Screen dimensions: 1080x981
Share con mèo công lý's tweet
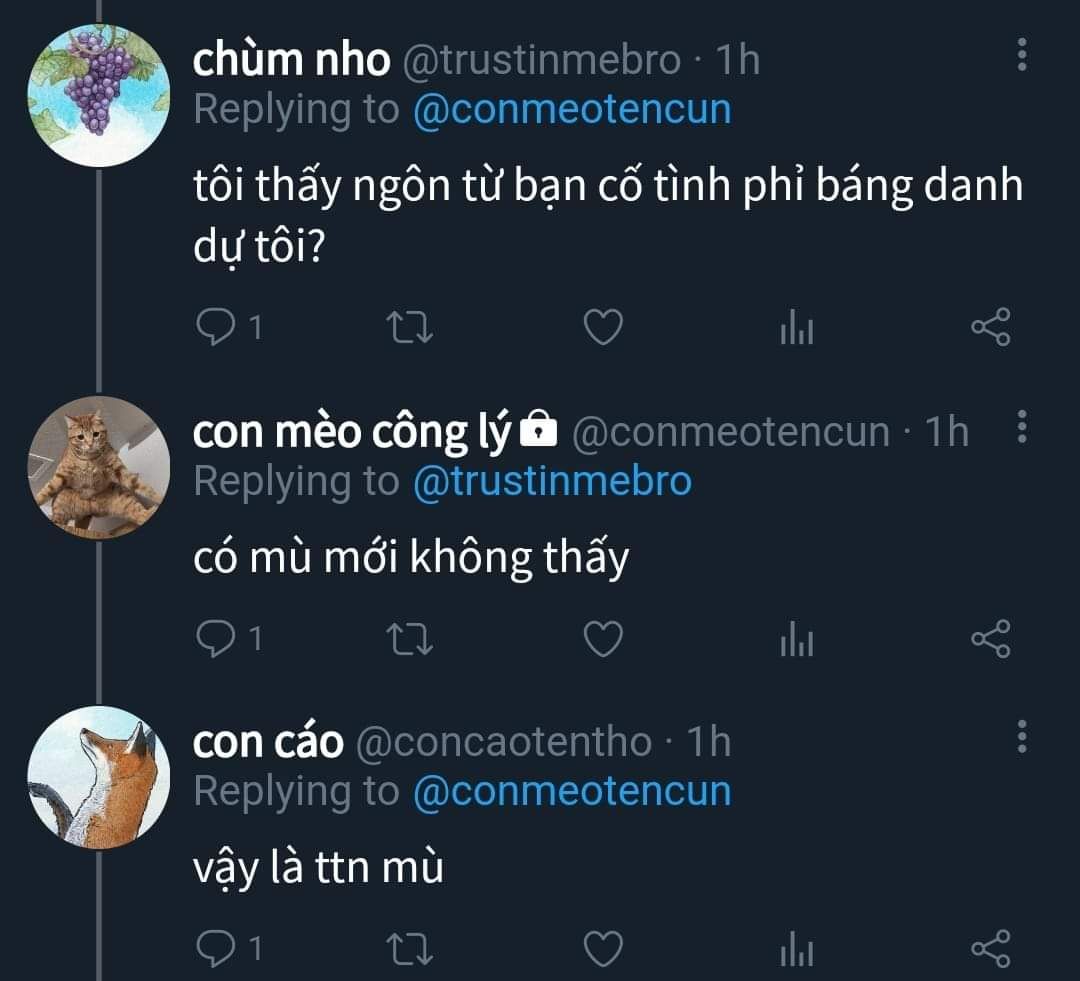(x=991, y=639)
